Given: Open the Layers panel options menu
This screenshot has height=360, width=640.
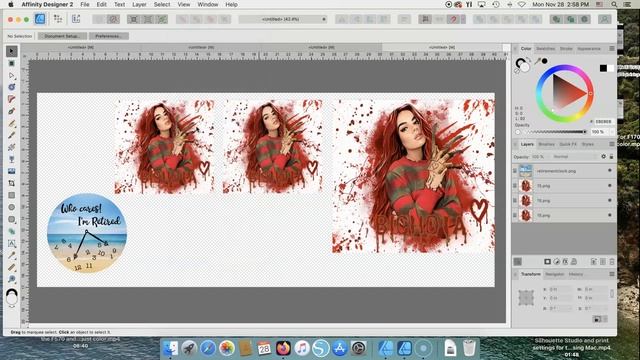Looking at the screenshot, I should [611, 144].
